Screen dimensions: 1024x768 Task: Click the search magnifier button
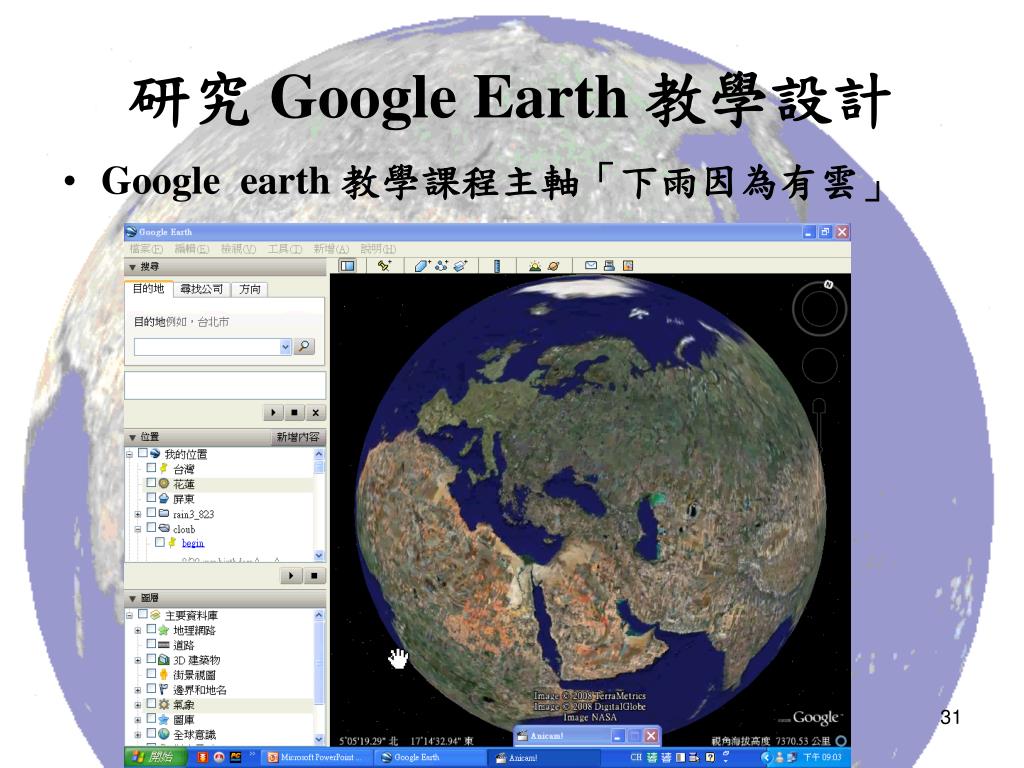304,346
